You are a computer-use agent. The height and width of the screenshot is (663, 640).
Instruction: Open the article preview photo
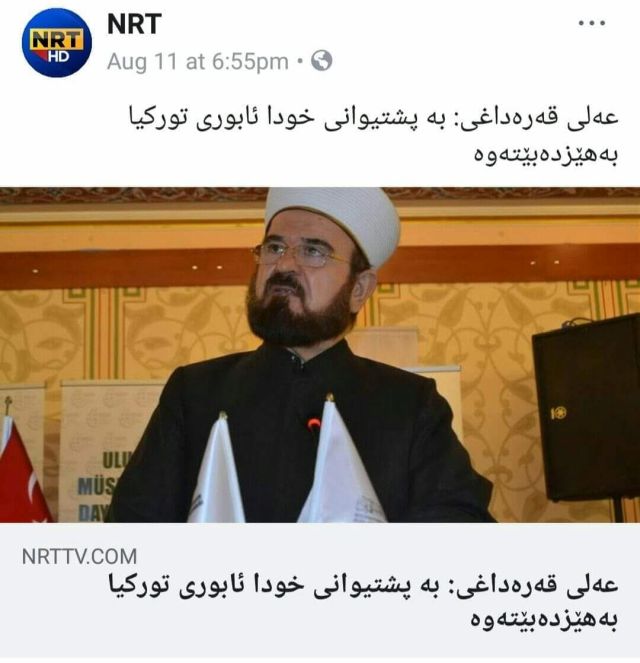pyautogui.click(x=320, y=355)
